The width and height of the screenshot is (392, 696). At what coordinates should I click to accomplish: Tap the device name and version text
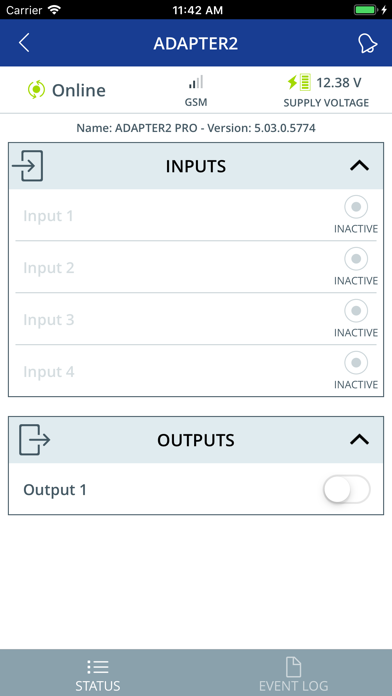coord(196,128)
